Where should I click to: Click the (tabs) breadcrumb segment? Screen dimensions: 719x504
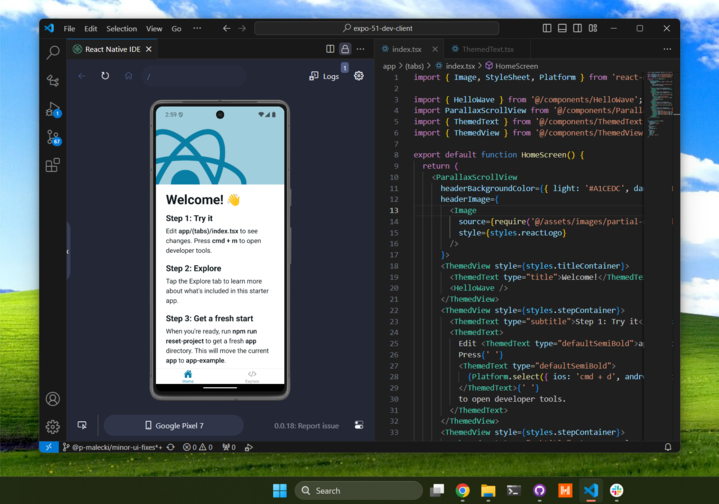414,66
